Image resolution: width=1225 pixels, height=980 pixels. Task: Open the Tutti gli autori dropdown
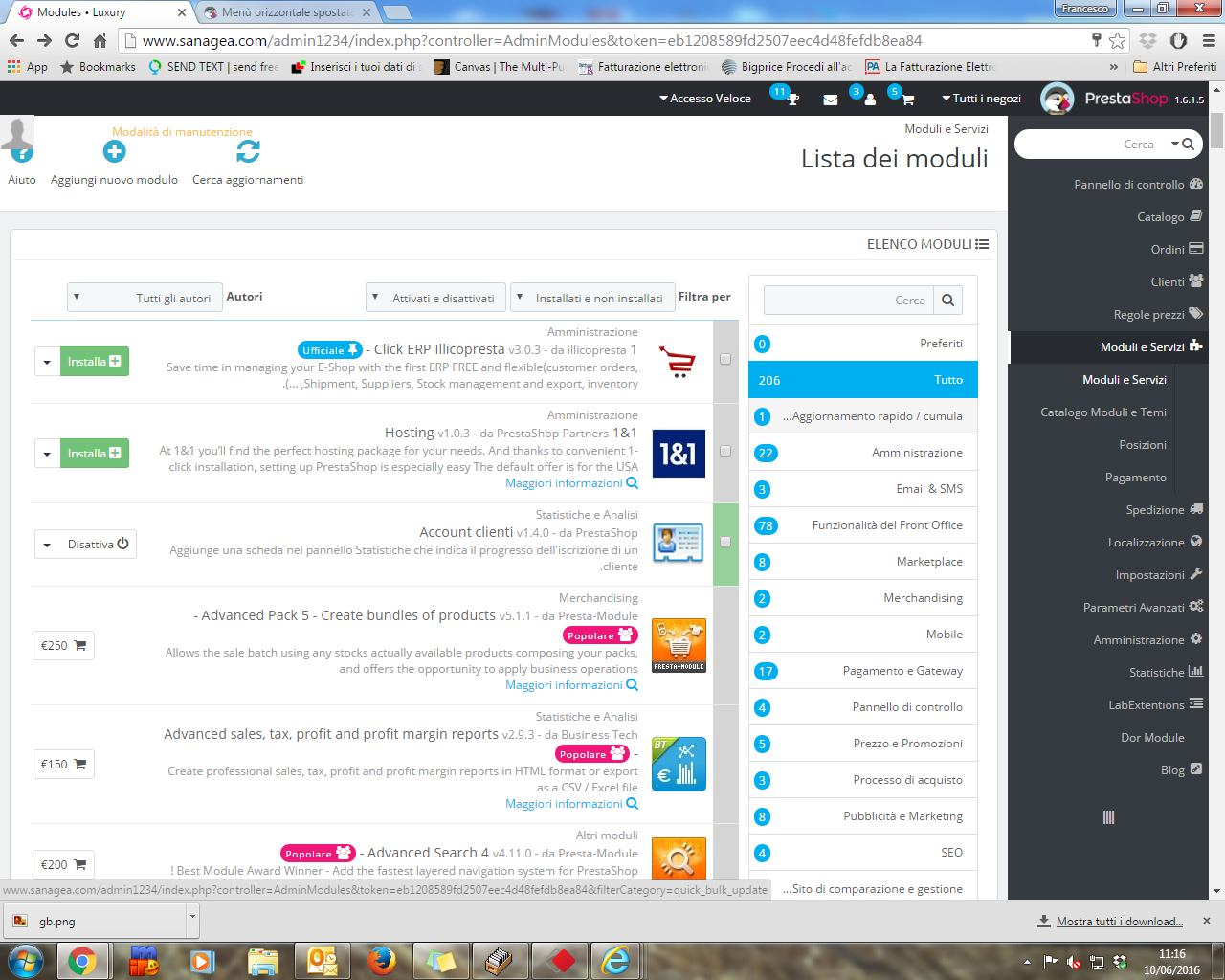point(145,298)
